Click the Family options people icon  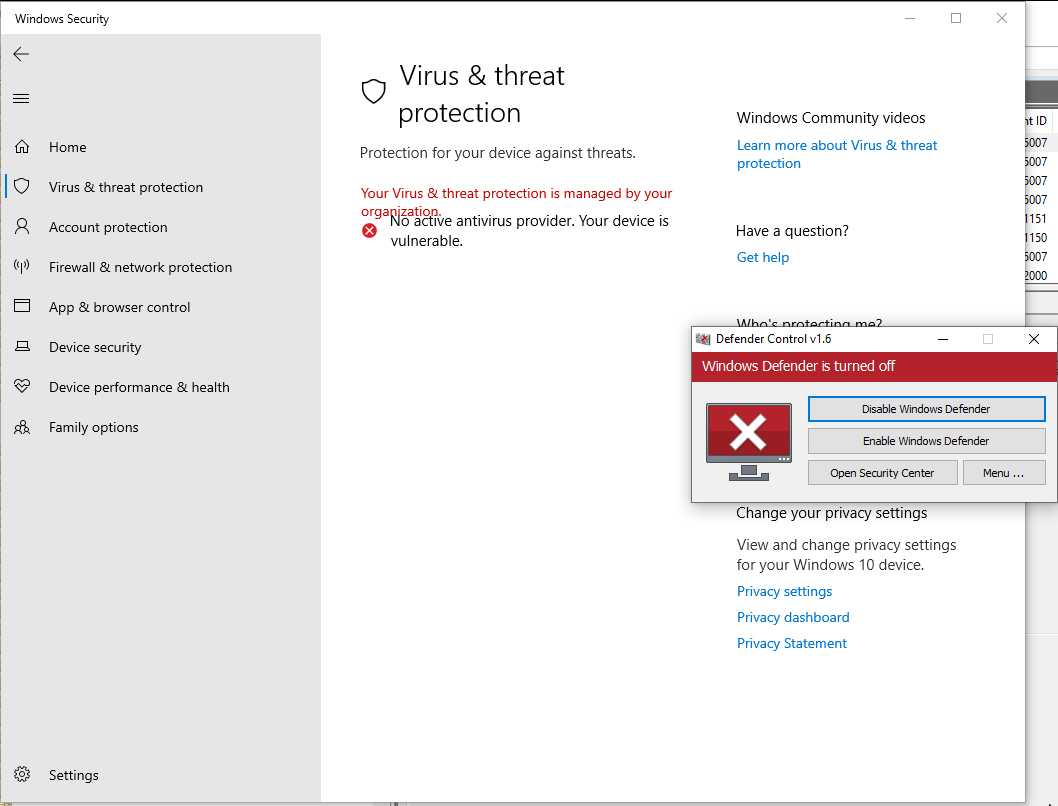click(x=22, y=427)
